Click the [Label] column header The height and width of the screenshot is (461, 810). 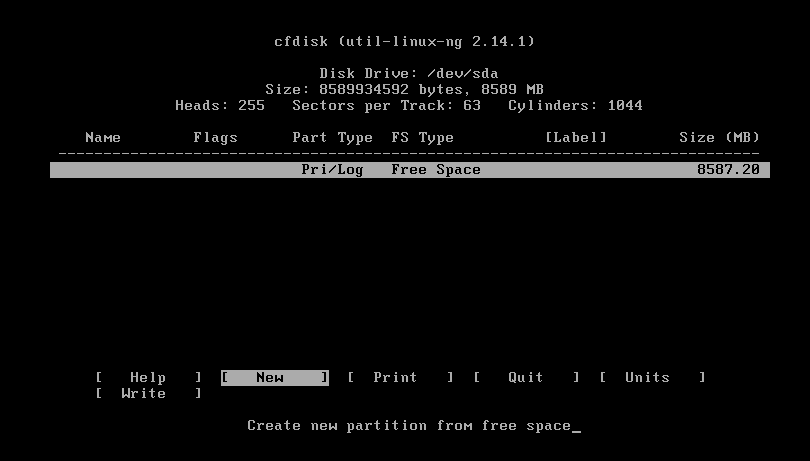(x=576, y=137)
